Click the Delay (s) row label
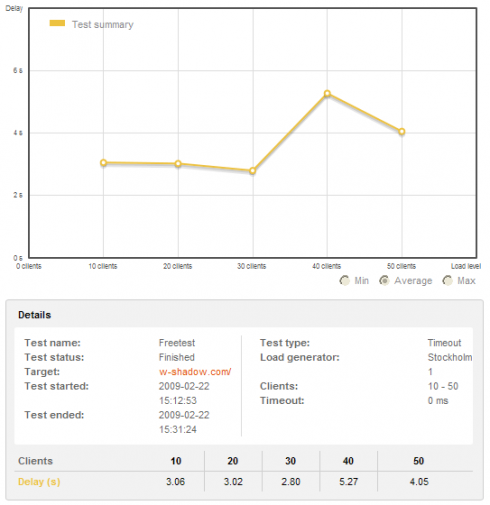Viewport: 490px width, 505px height. pyautogui.click(x=39, y=482)
